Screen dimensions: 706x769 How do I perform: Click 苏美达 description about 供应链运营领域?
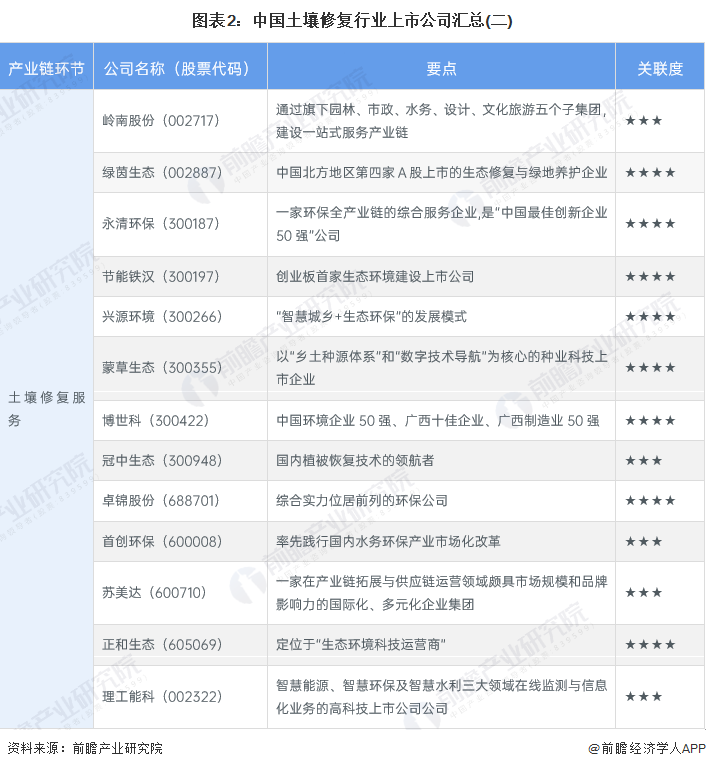[x=441, y=592]
